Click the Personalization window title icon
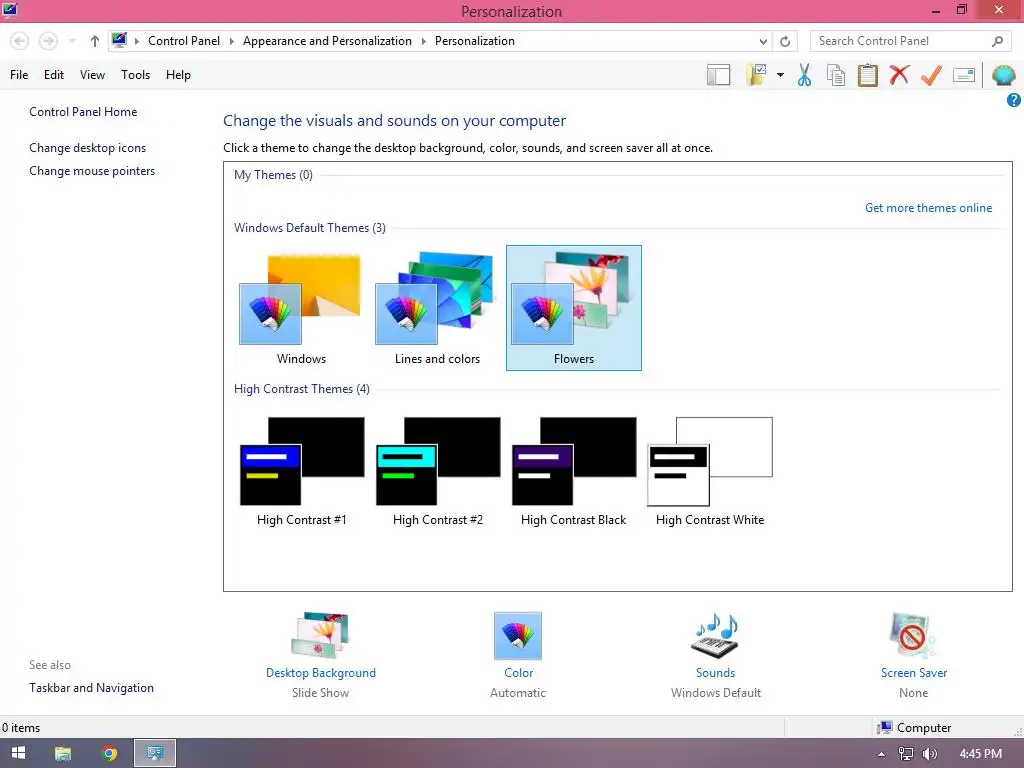 pyautogui.click(x=10, y=10)
